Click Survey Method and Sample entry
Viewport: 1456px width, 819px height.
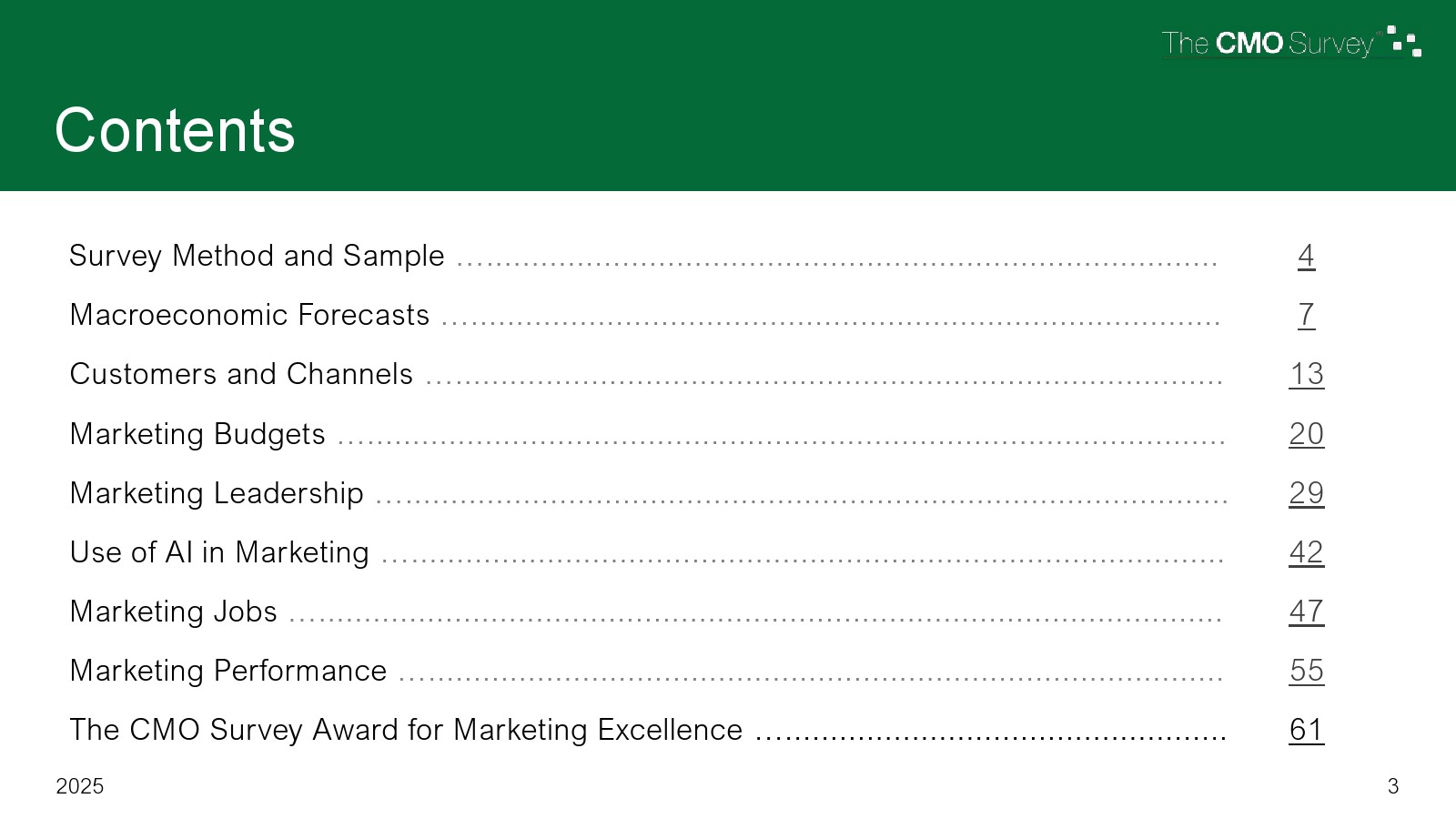[x=257, y=256]
